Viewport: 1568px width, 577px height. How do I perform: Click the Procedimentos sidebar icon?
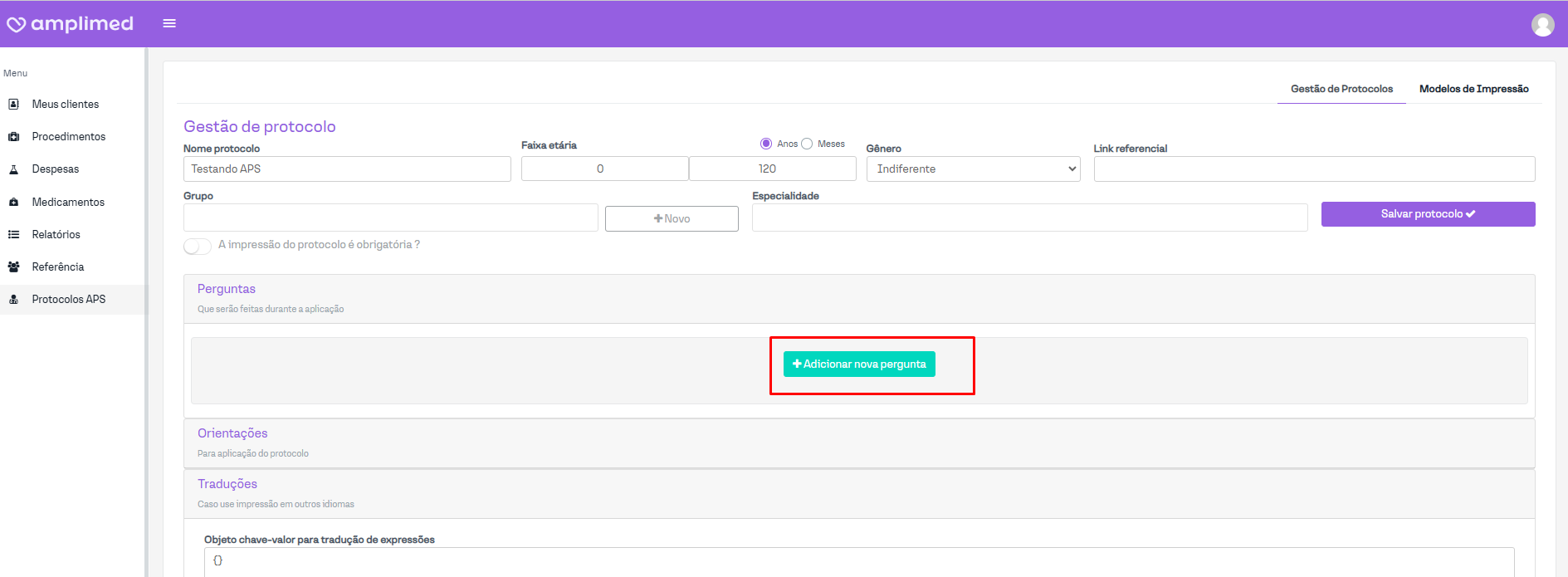tap(13, 136)
